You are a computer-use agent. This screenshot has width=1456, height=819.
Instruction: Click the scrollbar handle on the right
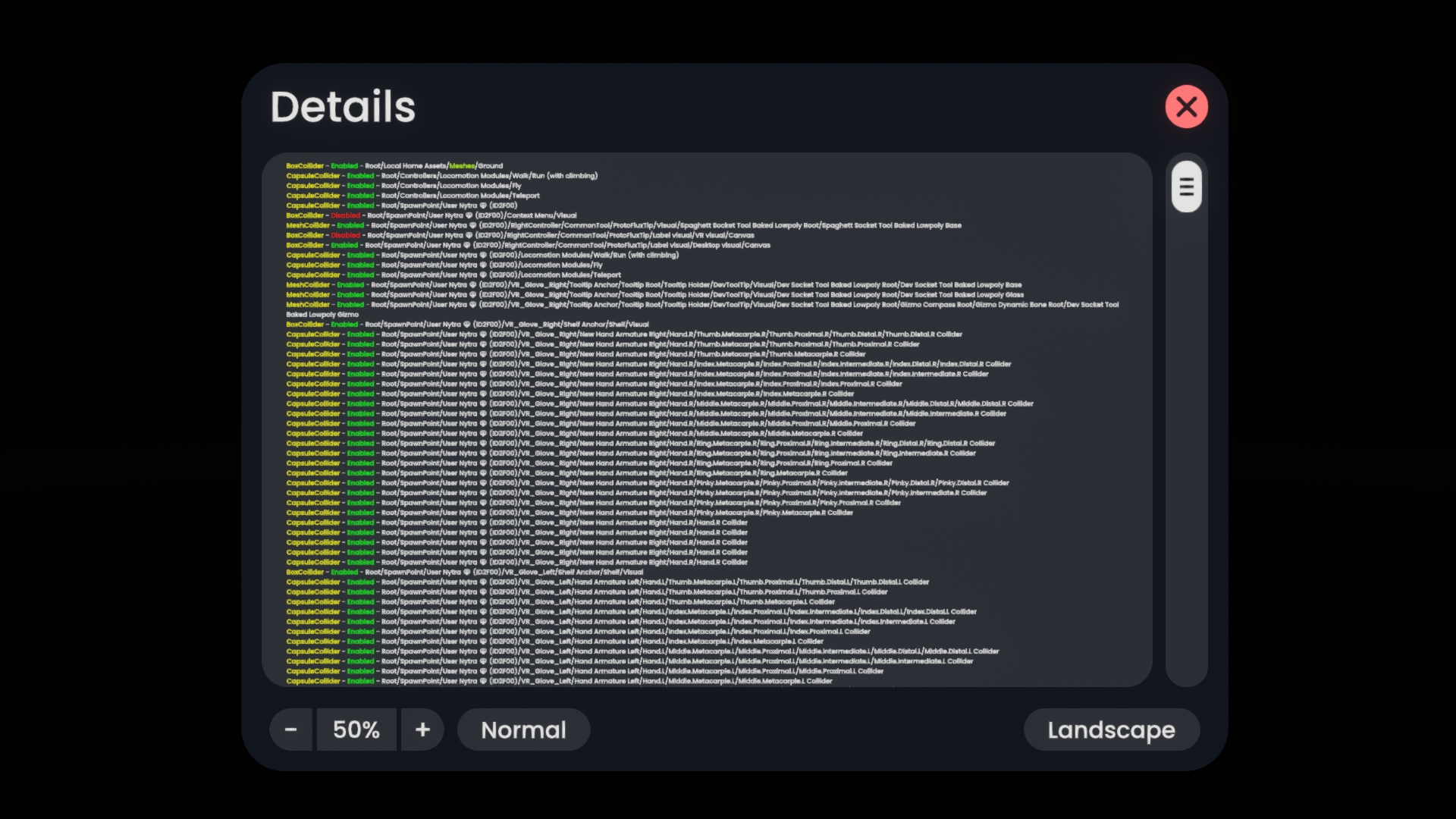click(x=1186, y=186)
